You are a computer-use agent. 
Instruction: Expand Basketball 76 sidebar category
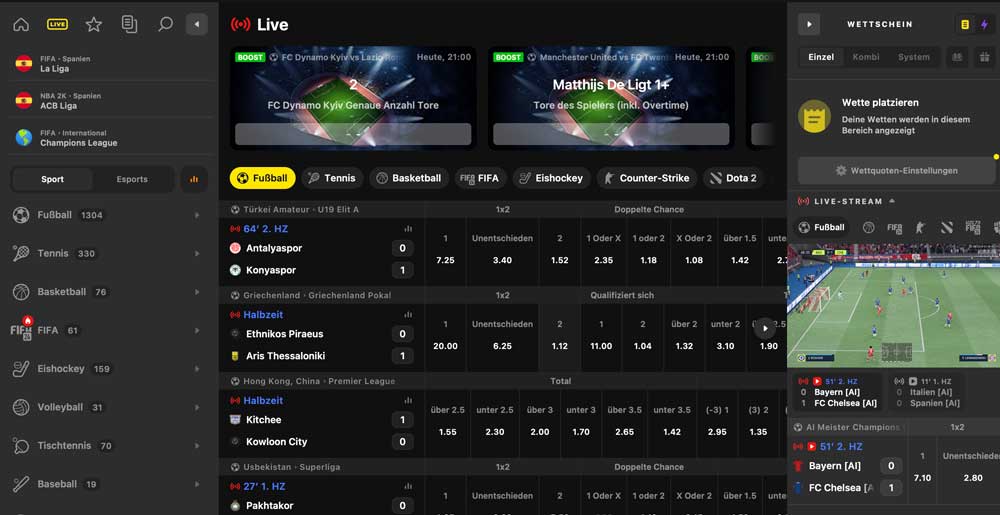pyautogui.click(x=108, y=292)
